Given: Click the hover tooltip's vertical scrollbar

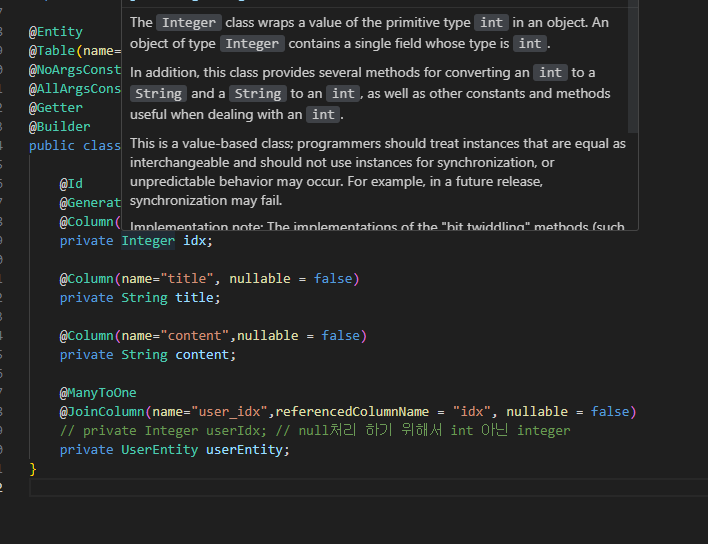Looking at the screenshot, I should click(x=633, y=68).
